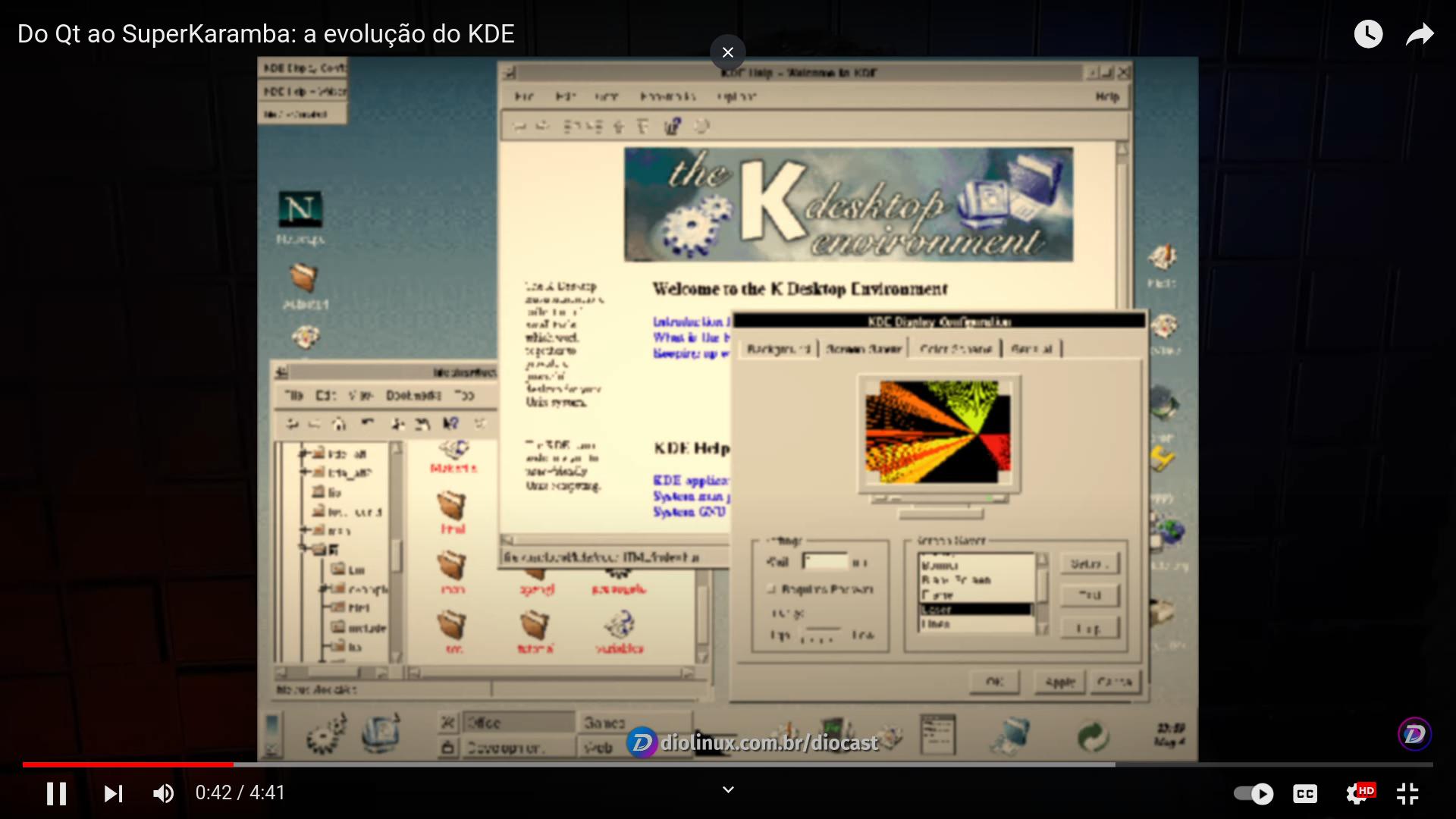Viewport: 1456px width, 819px height.
Task: Open video title 'Do Qt ao SuperKaramba'
Action: tap(266, 34)
